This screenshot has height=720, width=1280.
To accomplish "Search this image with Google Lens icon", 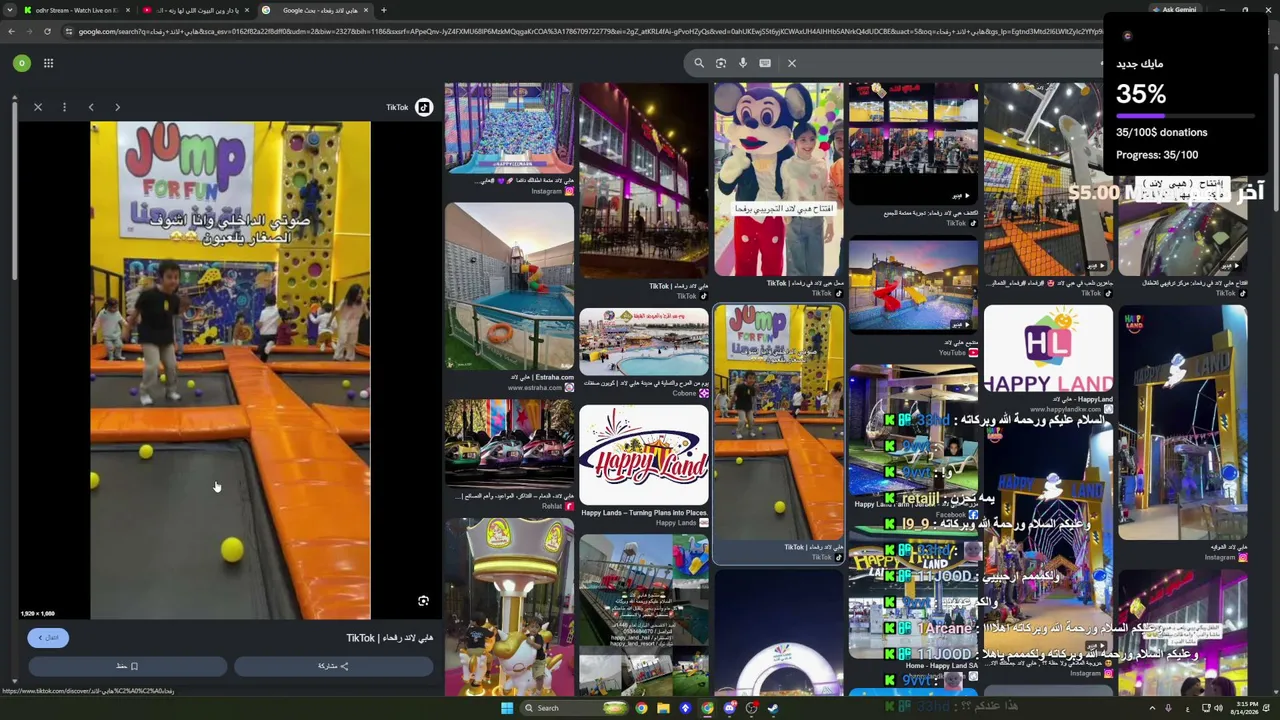I will click(x=423, y=601).
